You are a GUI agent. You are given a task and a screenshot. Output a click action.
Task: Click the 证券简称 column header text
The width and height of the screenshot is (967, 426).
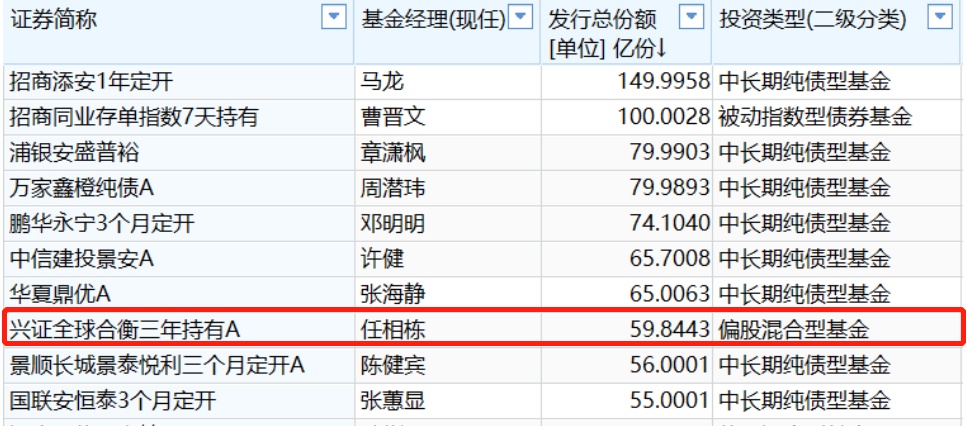click(x=53, y=19)
